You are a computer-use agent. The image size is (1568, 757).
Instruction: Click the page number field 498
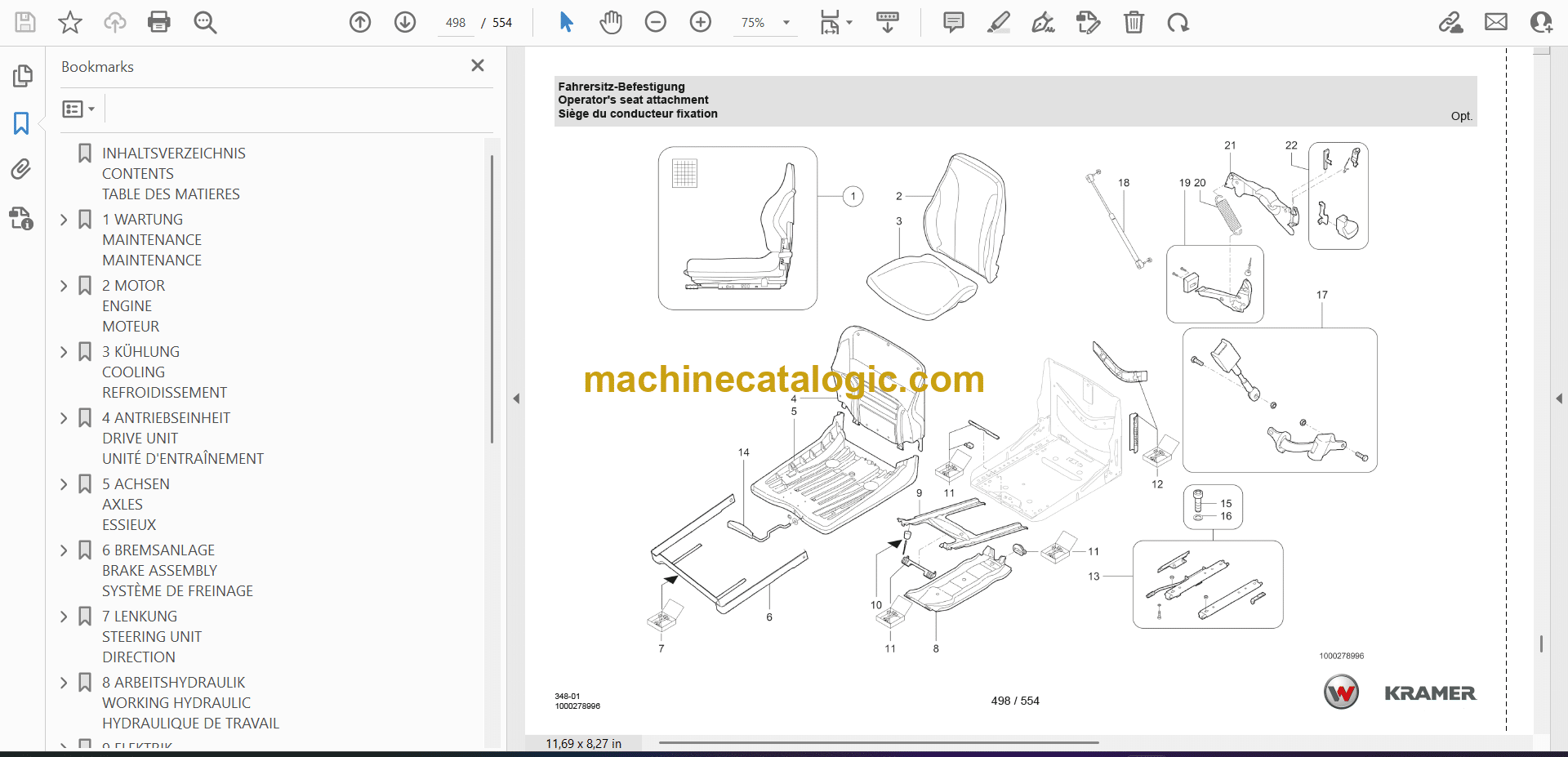456,23
